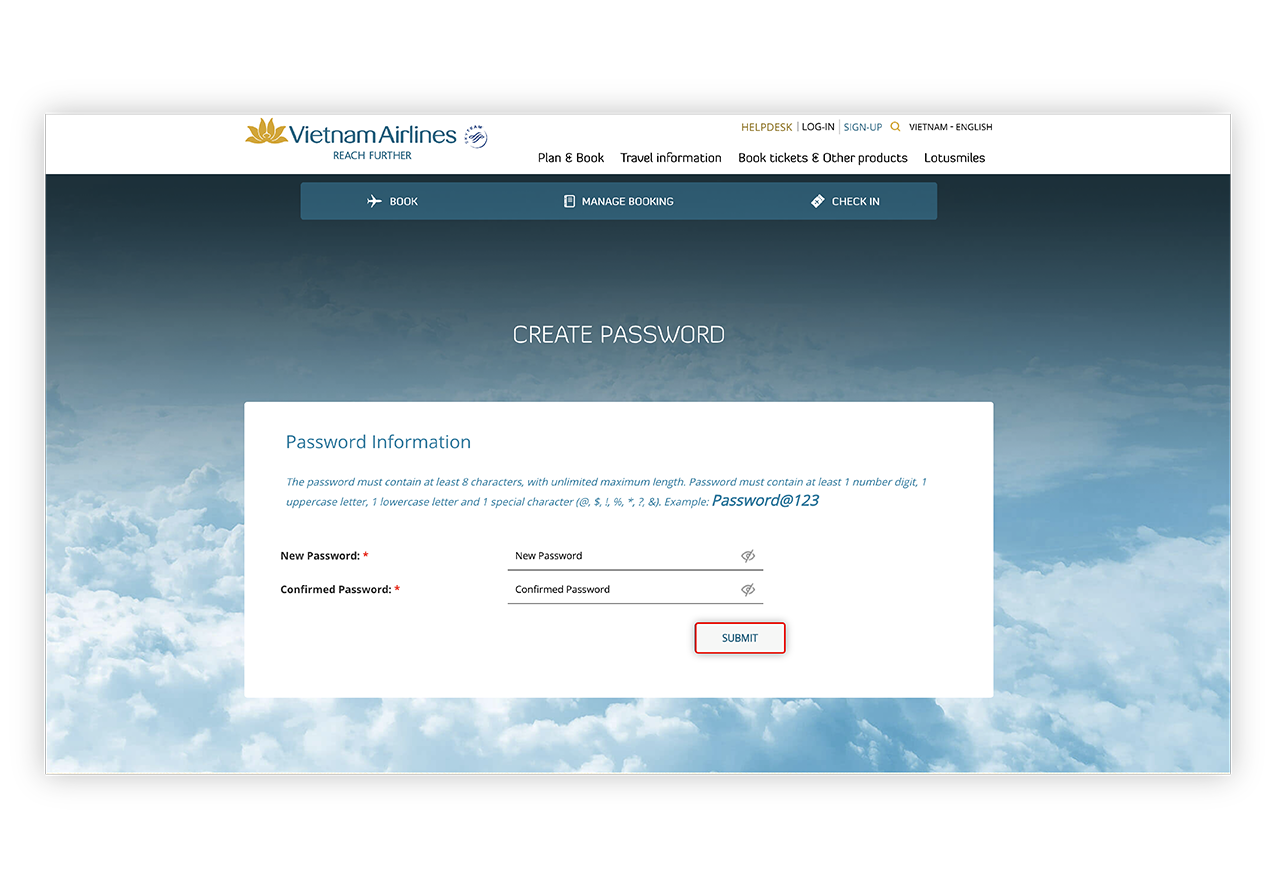Open the Travel information menu

click(x=670, y=157)
